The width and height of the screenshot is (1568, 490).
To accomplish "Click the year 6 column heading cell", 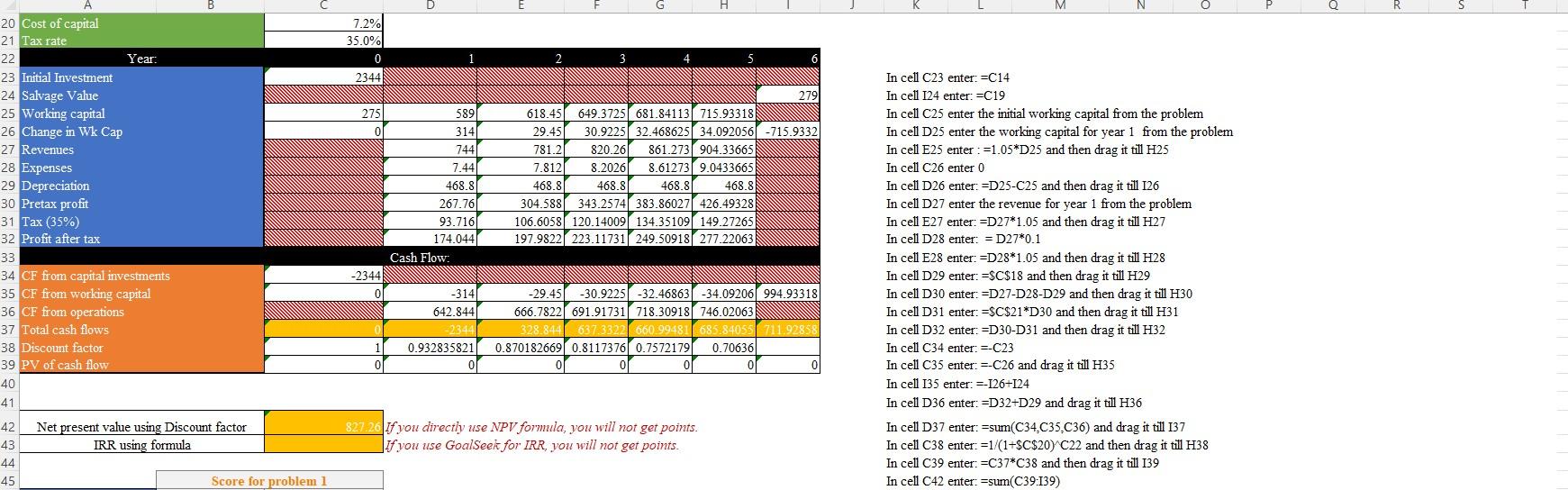I will [788, 59].
